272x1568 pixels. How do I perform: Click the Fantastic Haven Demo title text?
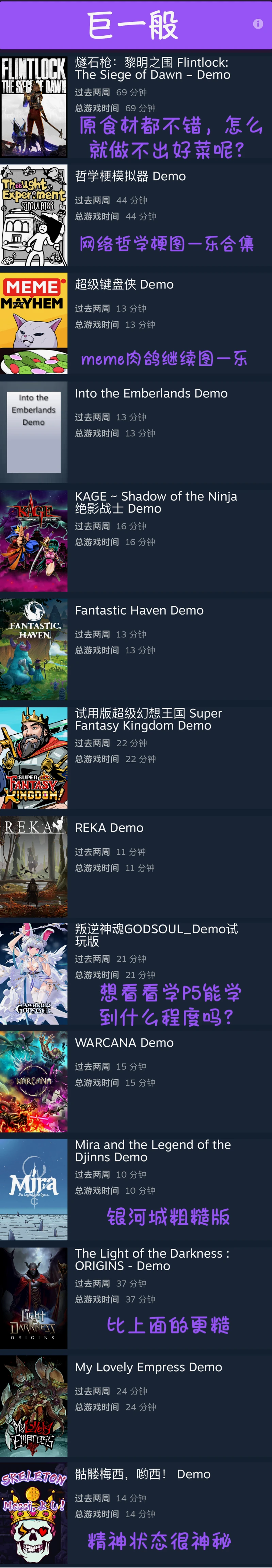139,610
